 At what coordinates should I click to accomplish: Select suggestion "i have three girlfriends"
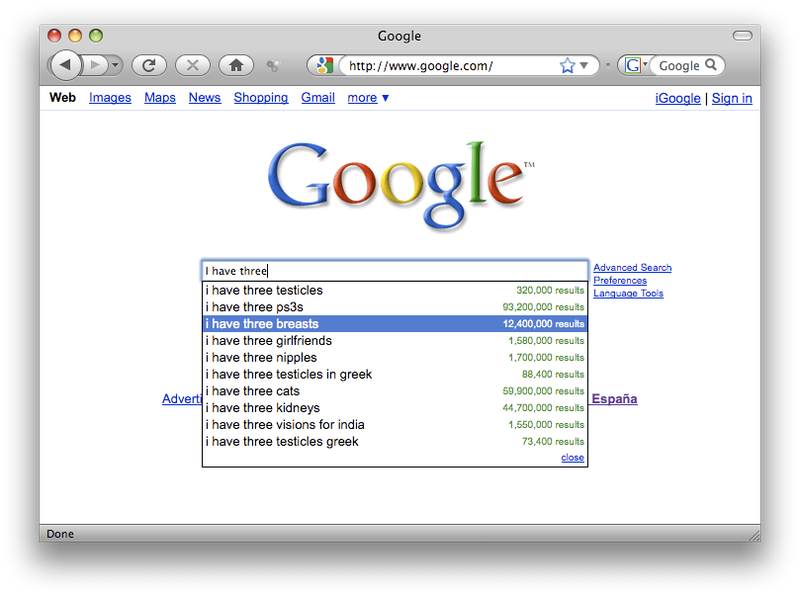coord(395,340)
